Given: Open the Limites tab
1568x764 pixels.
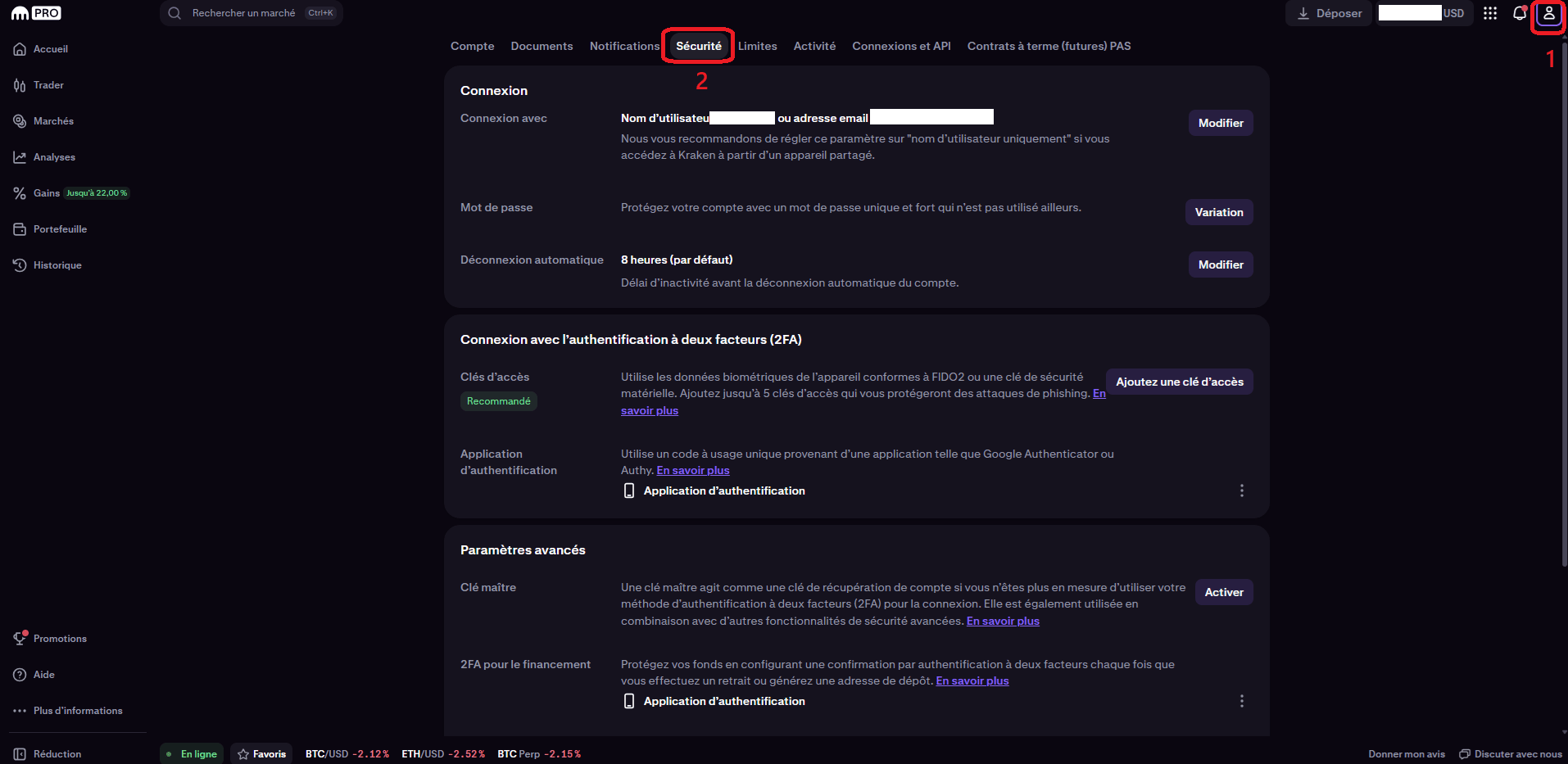Looking at the screenshot, I should (x=757, y=46).
